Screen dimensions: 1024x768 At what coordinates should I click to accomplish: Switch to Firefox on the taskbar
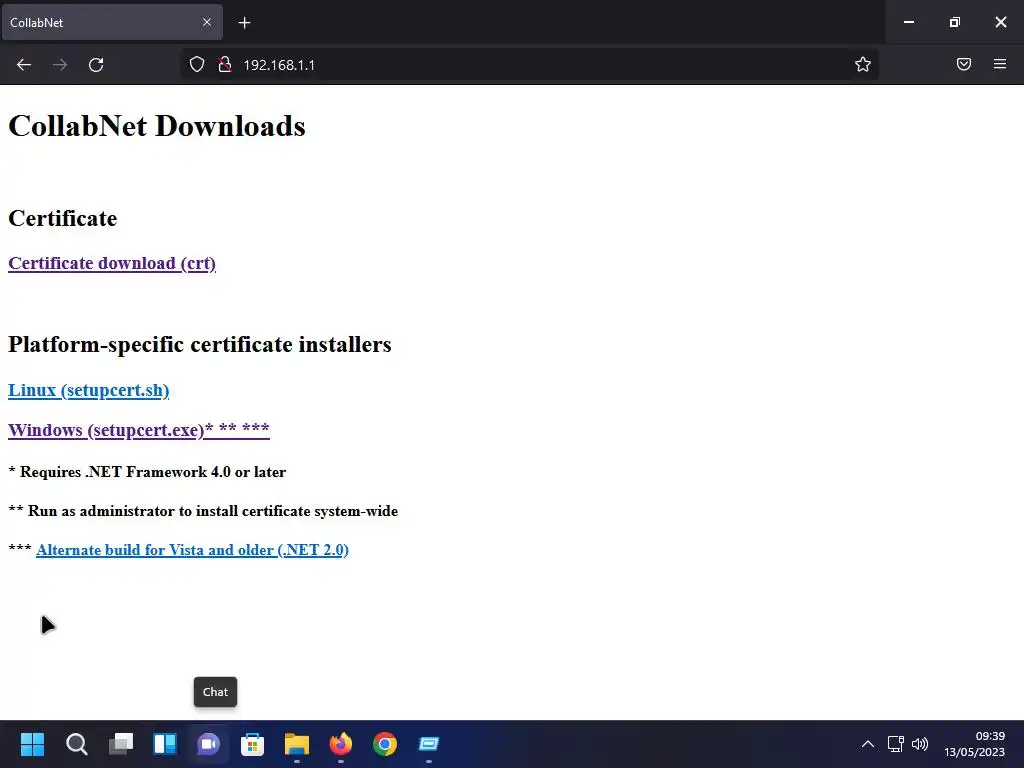click(x=340, y=744)
